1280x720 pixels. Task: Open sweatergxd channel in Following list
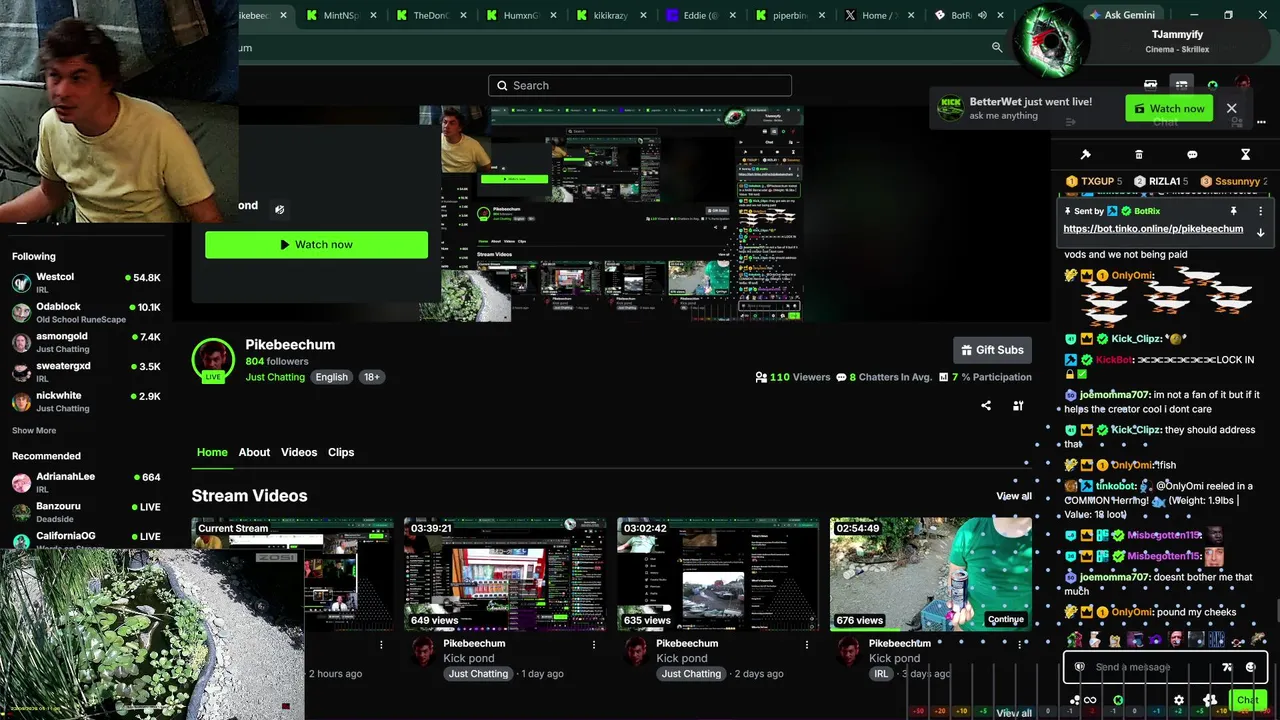coord(86,372)
